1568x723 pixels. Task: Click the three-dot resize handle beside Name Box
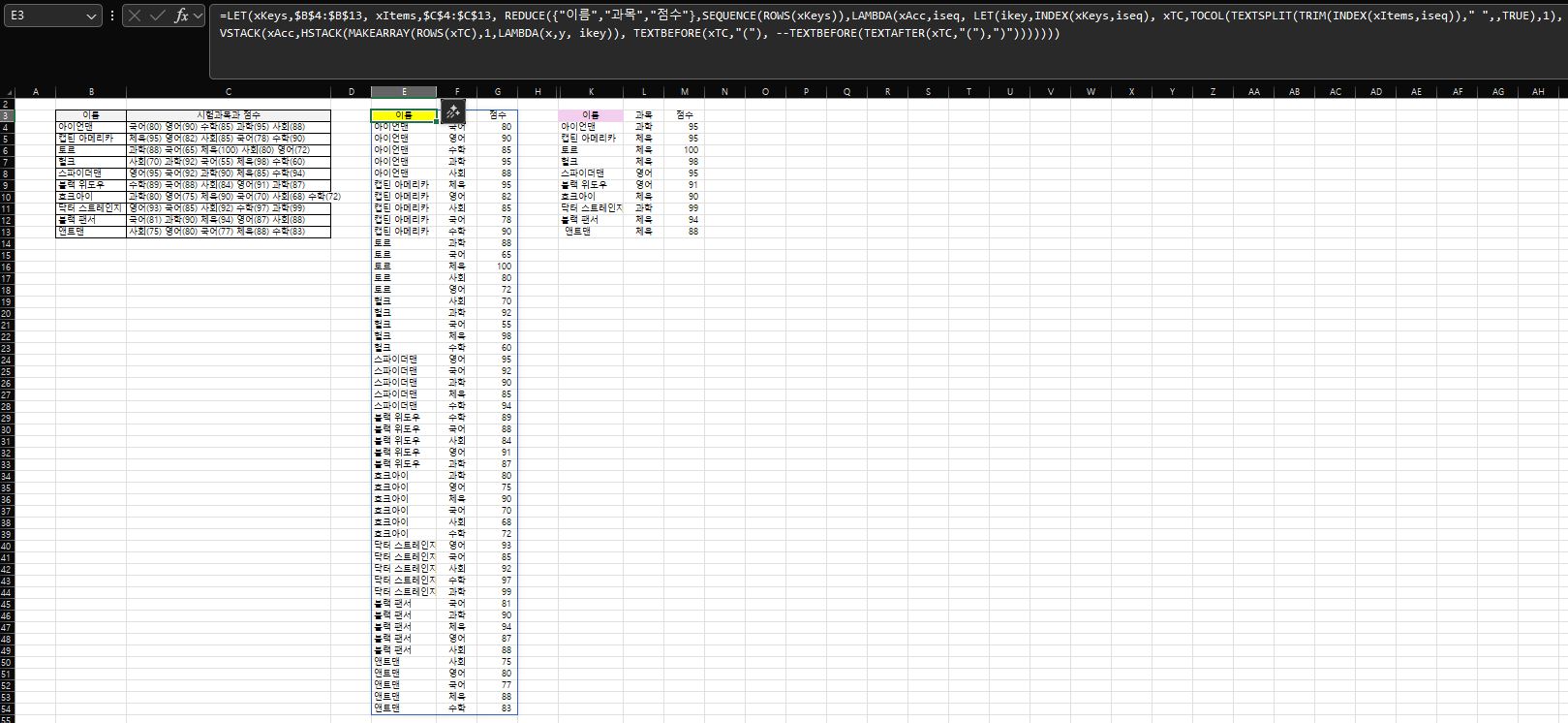pos(113,16)
